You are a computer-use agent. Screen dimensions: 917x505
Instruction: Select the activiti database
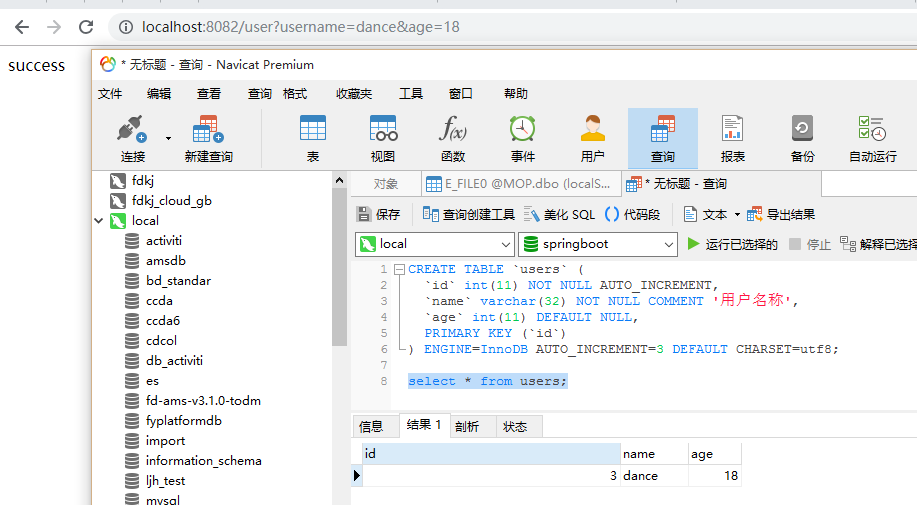(x=164, y=241)
